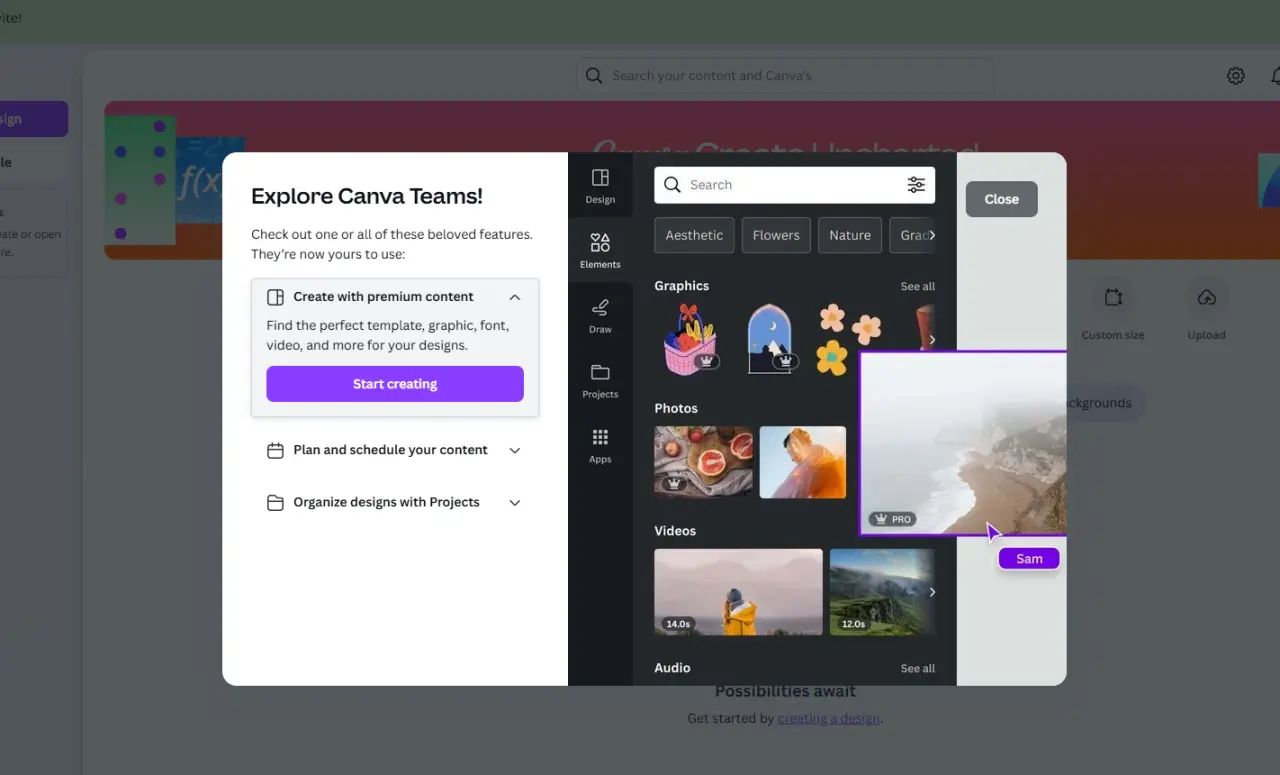1280x775 pixels.
Task: Click the 'Photos' section heading
Action: [676, 408]
